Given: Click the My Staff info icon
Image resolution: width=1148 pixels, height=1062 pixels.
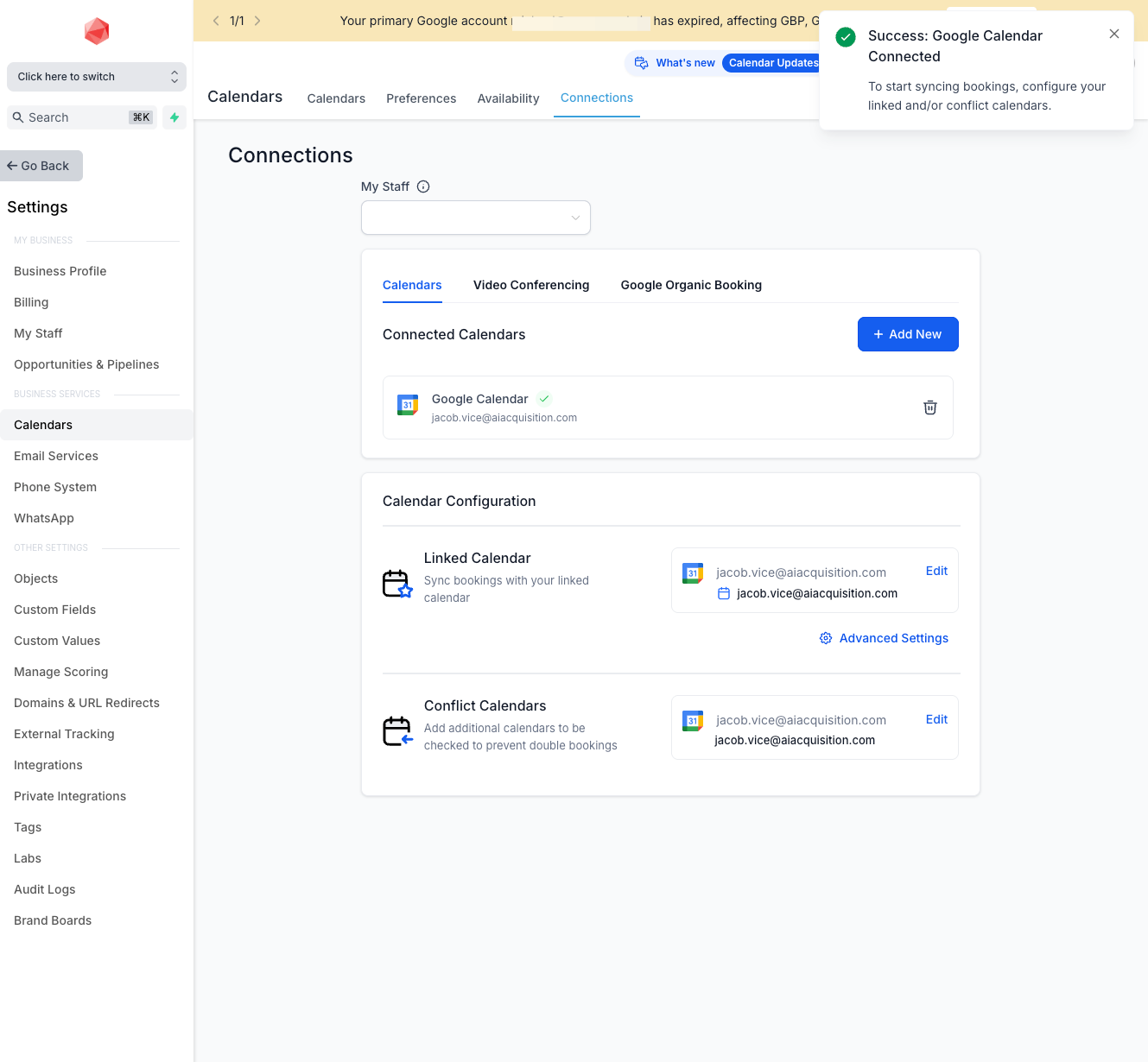Looking at the screenshot, I should click(x=423, y=186).
